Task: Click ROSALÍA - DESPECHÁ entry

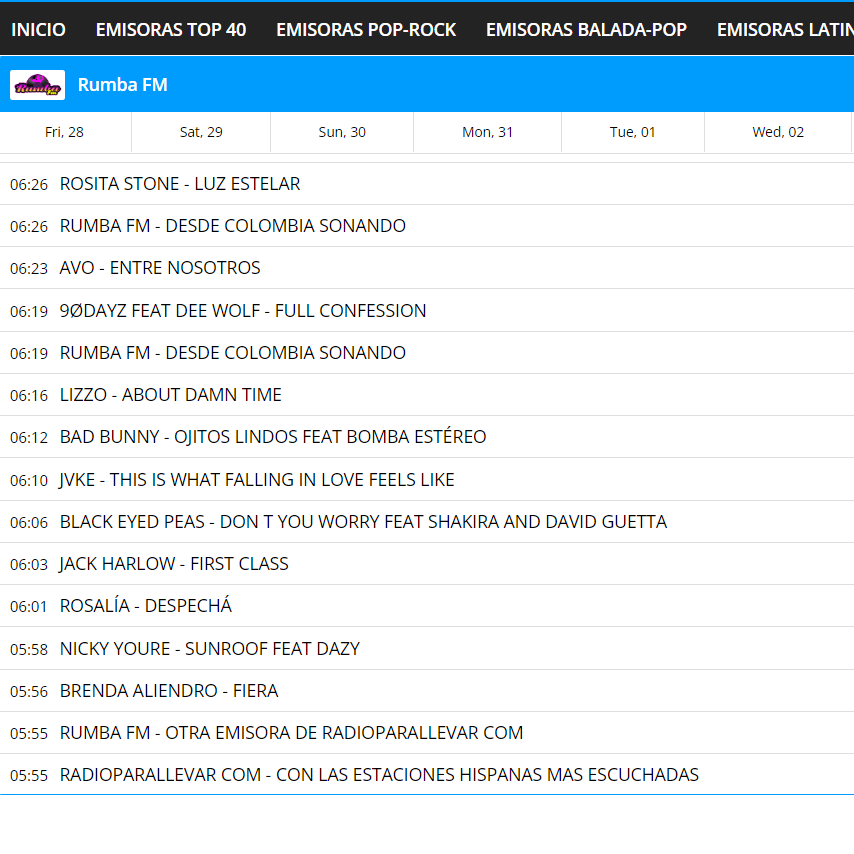Action: point(427,606)
